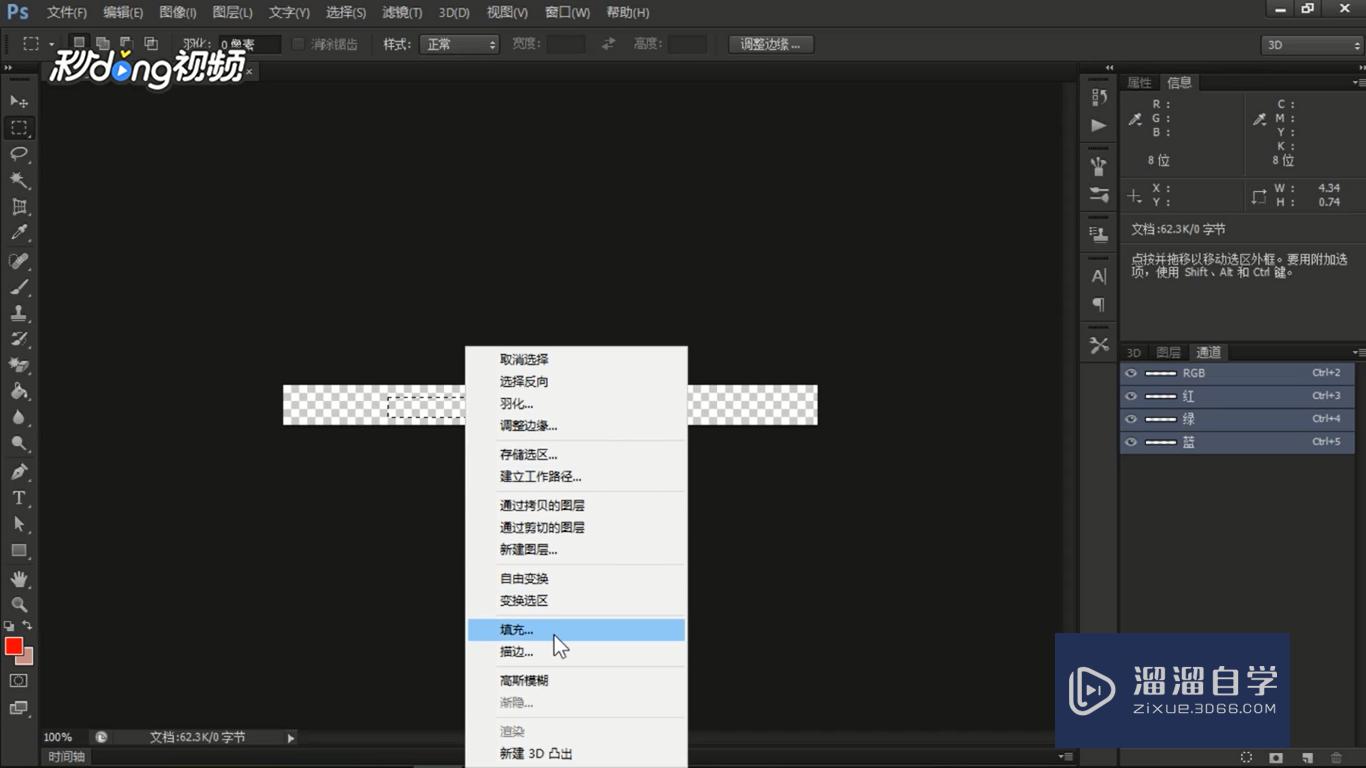Load channel as selection button
The height and width of the screenshot is (768, 1366).
pyautogui.click(x=1246, y=758)
